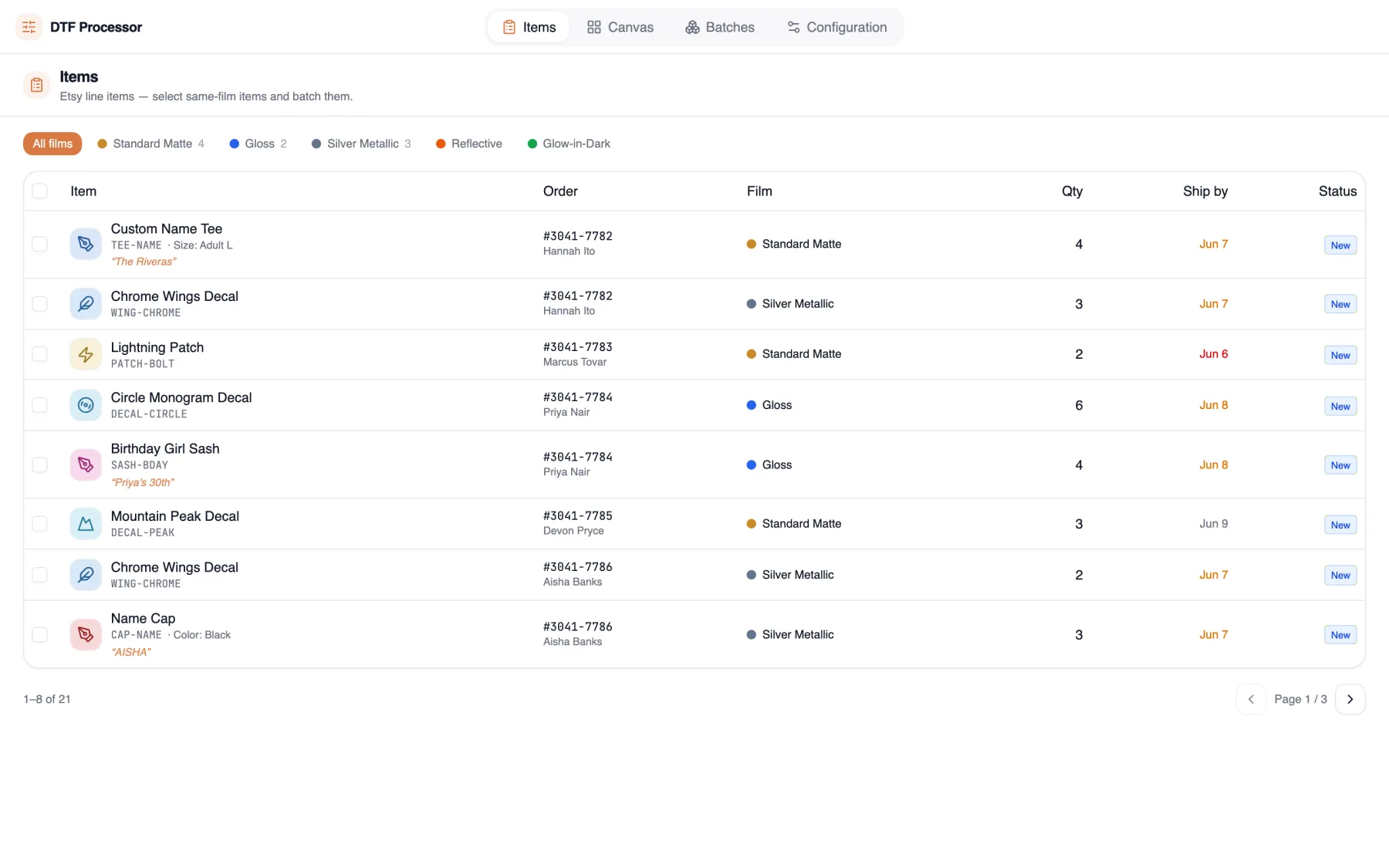This screenshot has width=1389, height=868.
Task: Go to next page with right chevron
Action: pyautogui.click(x=1350, y=699)
